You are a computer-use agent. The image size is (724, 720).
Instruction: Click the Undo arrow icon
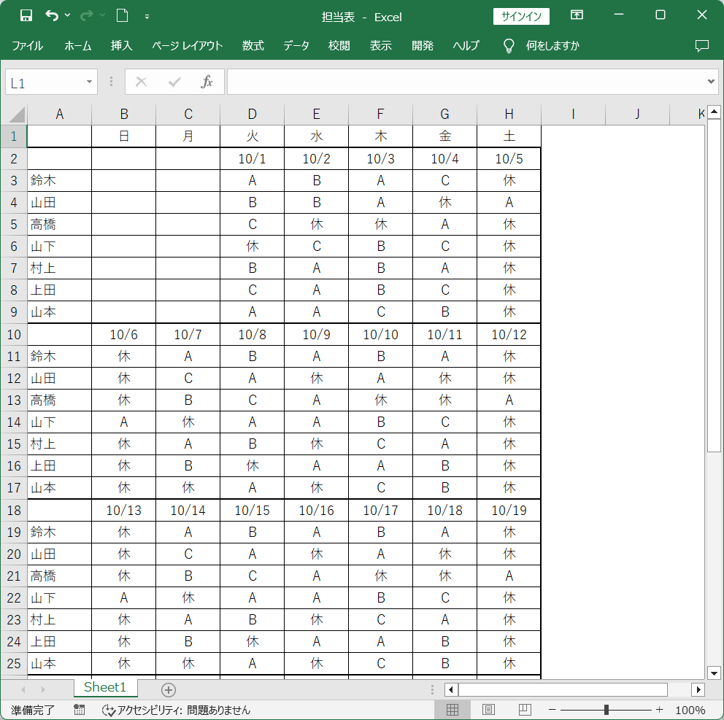click(x=52, y=16)
